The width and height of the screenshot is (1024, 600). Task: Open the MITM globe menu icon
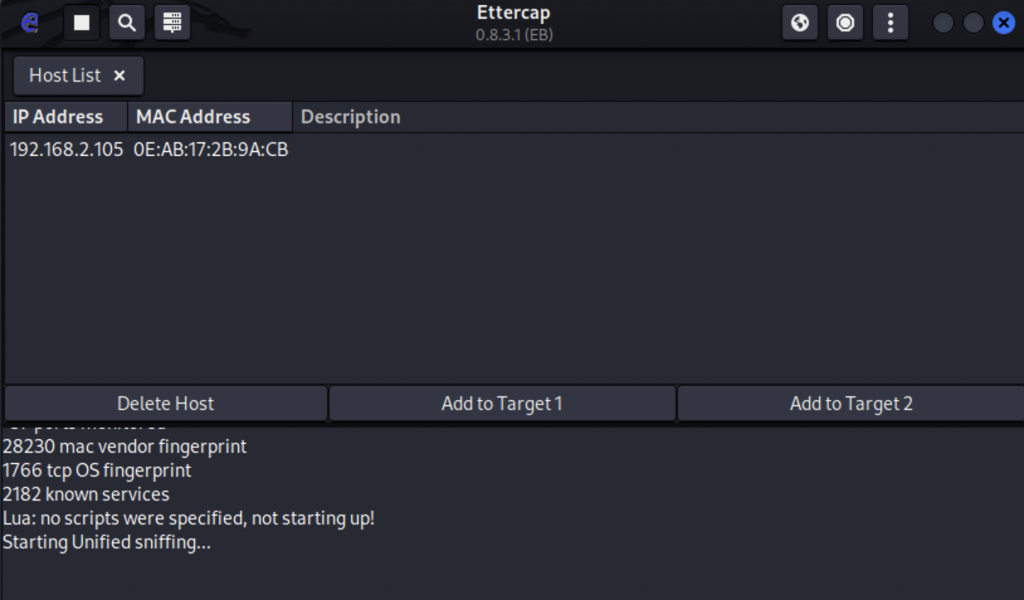[x=800, y=23]
